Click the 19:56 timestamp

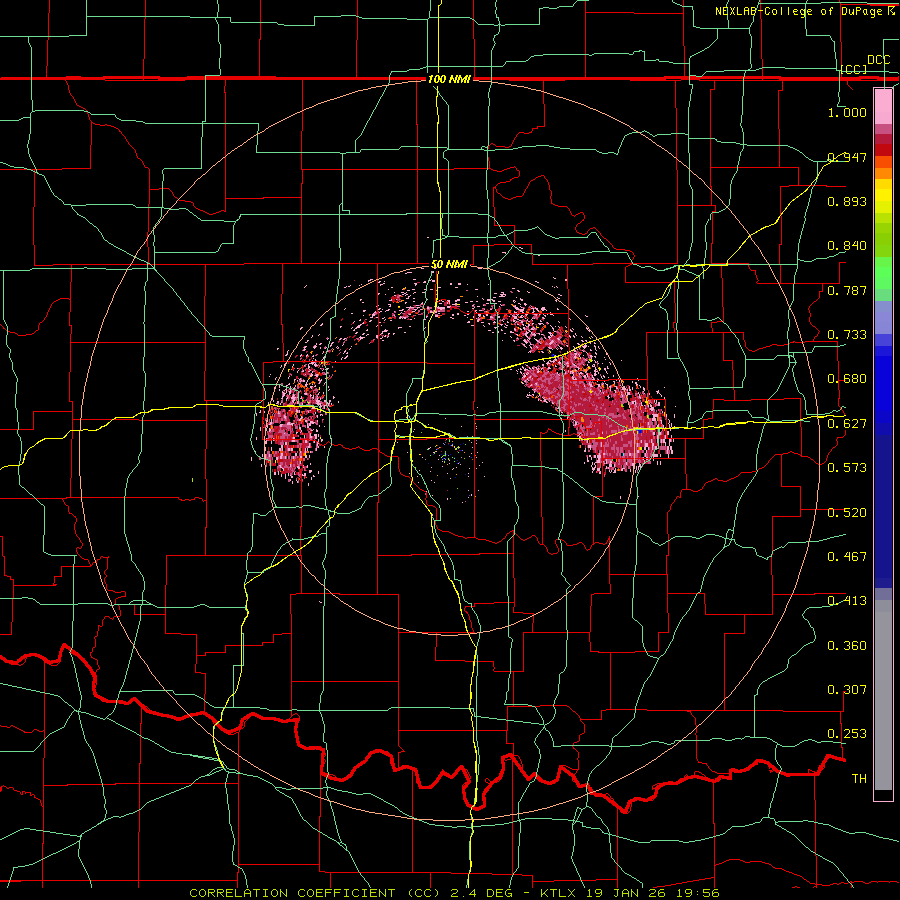pos(700,893)
